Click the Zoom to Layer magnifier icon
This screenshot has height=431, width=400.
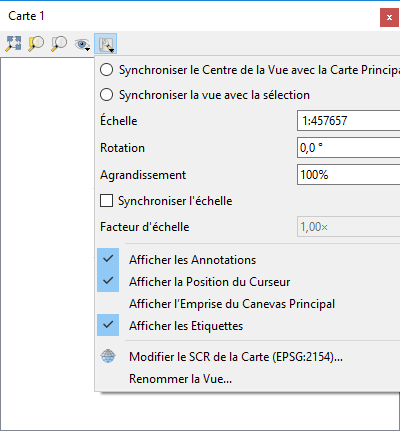(59, 44)
